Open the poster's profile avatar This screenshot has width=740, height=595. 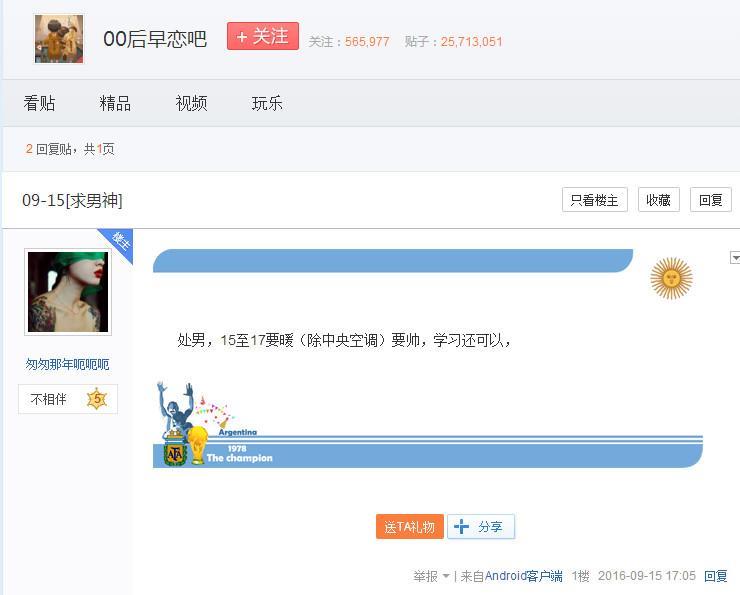(67, 292)
